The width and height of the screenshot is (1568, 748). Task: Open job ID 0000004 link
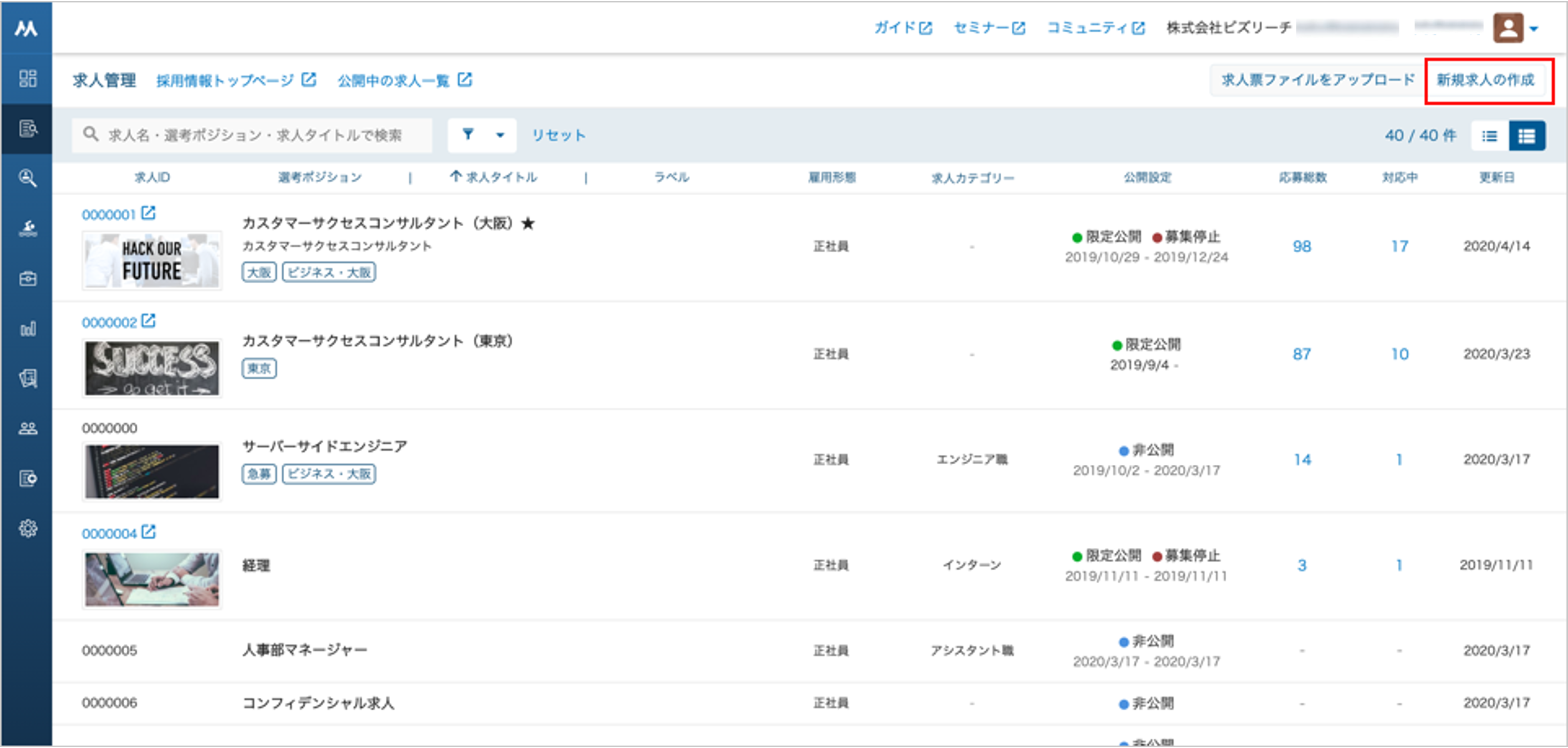point(109,533)
